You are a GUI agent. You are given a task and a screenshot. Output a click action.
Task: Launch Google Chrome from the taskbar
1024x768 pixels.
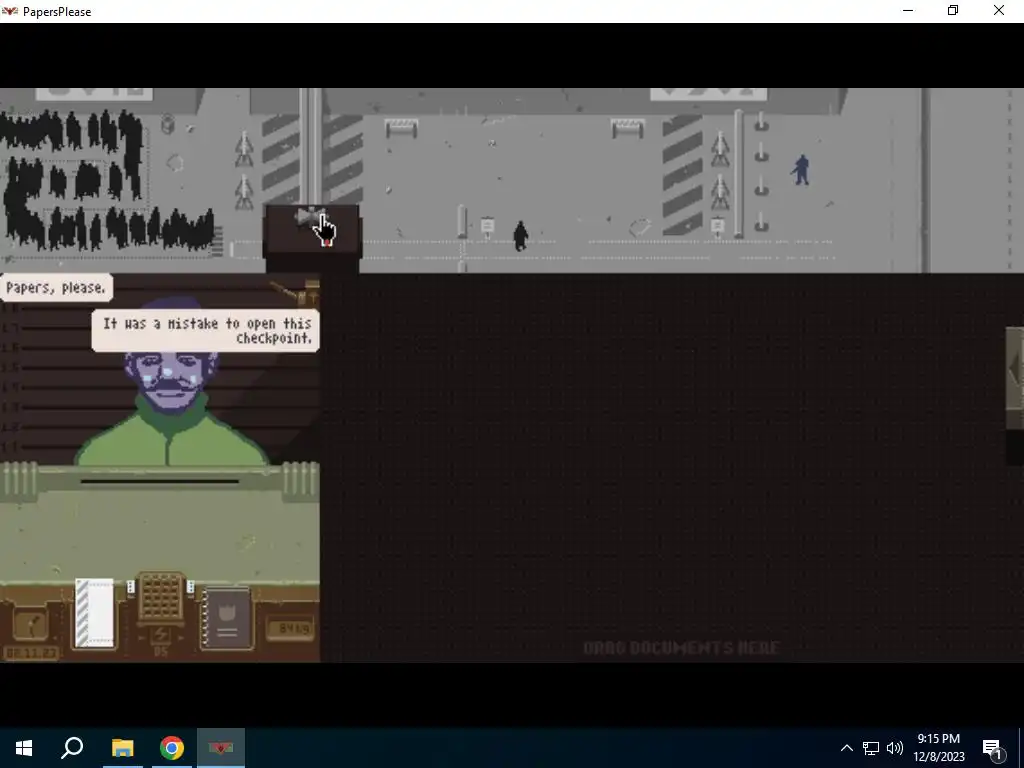coord(172,748)
